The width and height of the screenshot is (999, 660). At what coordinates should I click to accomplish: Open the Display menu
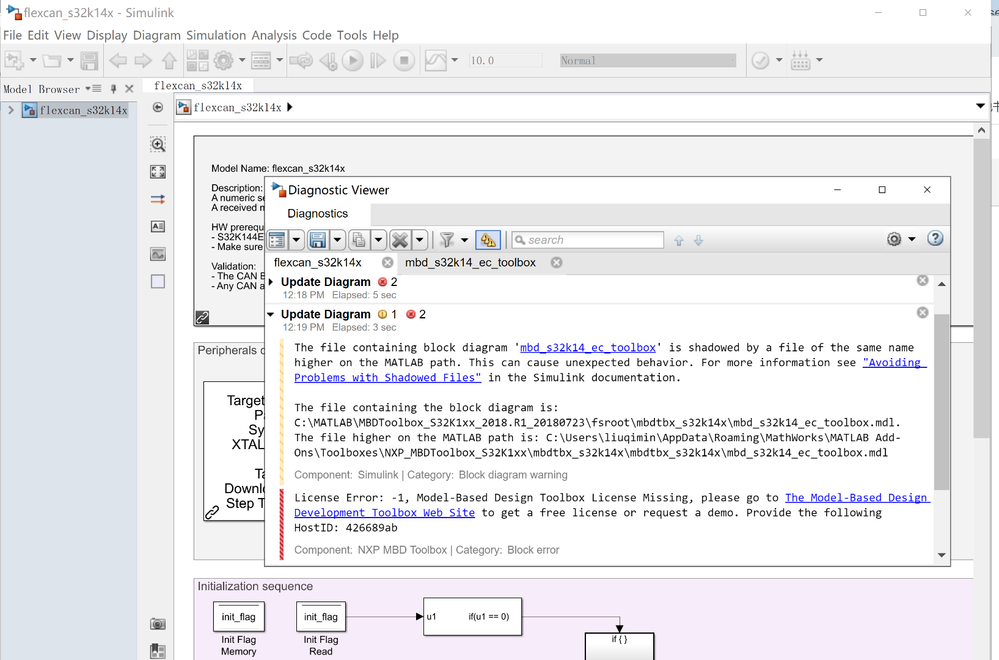[x=106, y=35]
